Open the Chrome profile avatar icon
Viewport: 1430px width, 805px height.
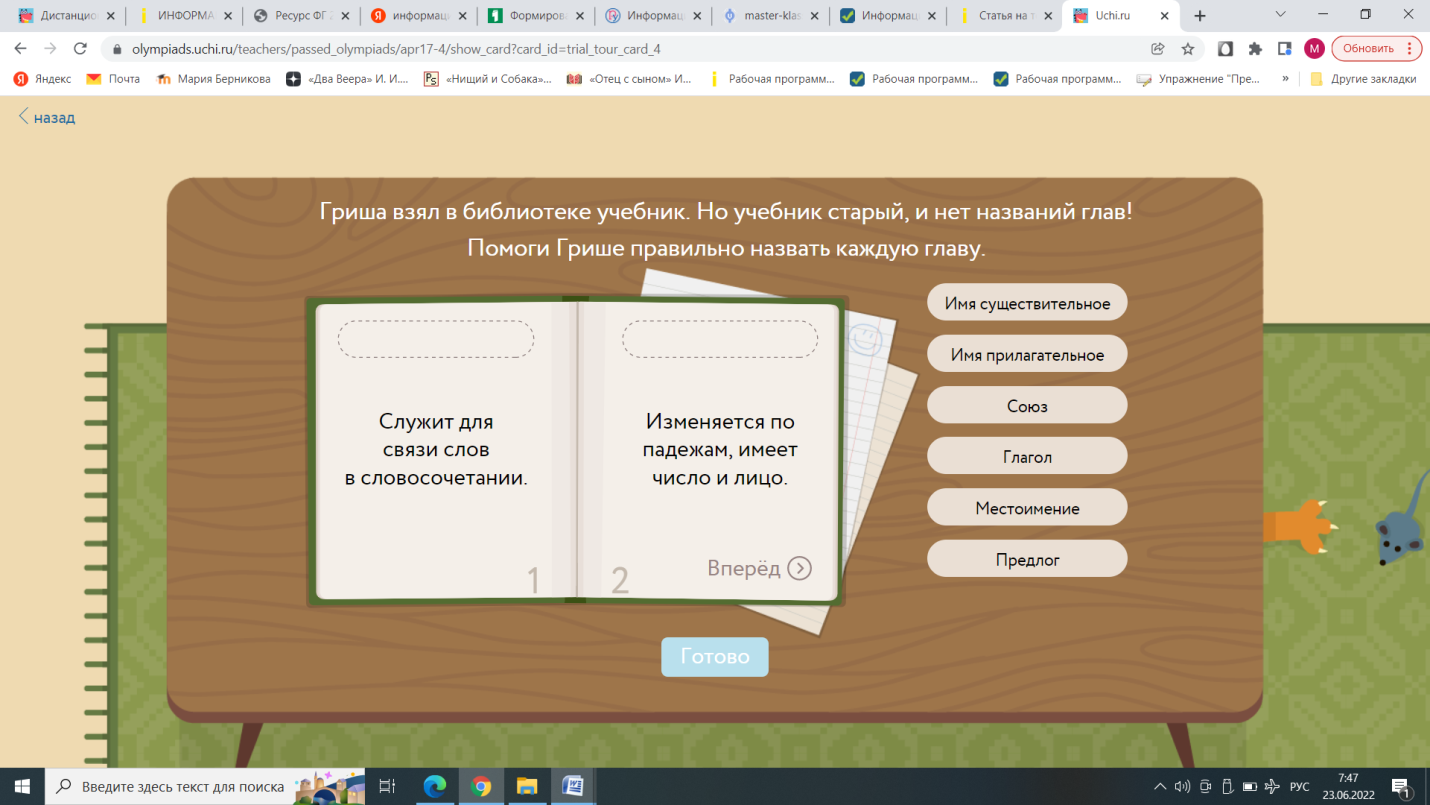click(1314, 48)
